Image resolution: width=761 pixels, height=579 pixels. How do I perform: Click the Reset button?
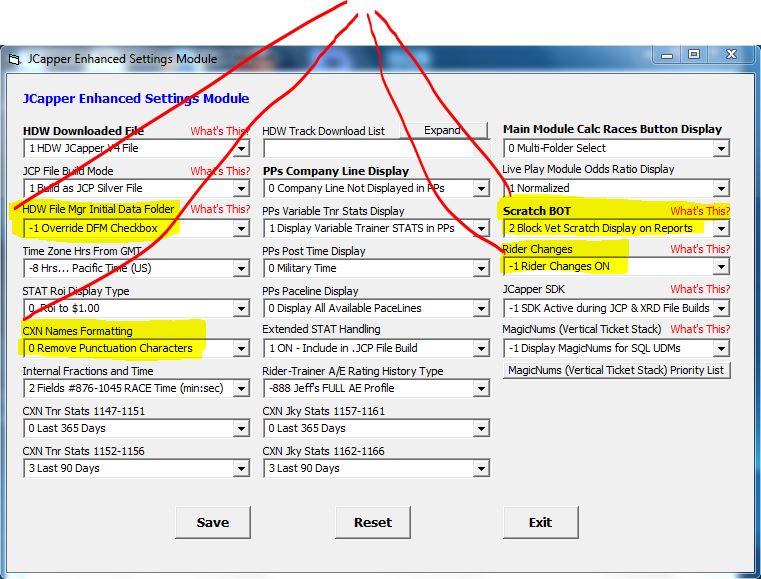pos(373,522)
